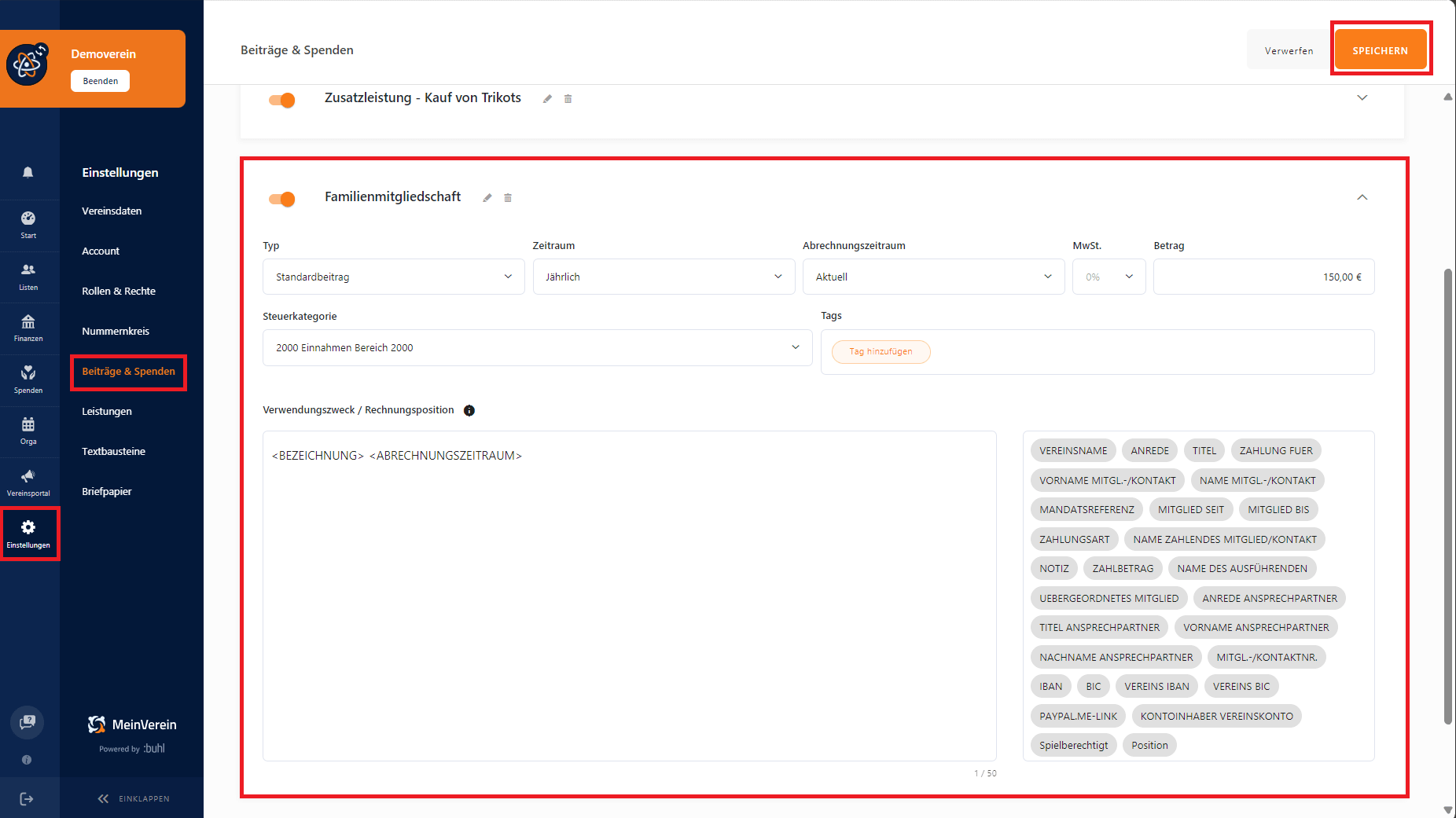Insert Position placeholder chip
This screenshot has width=1456, height=818.
(1149, 745)
